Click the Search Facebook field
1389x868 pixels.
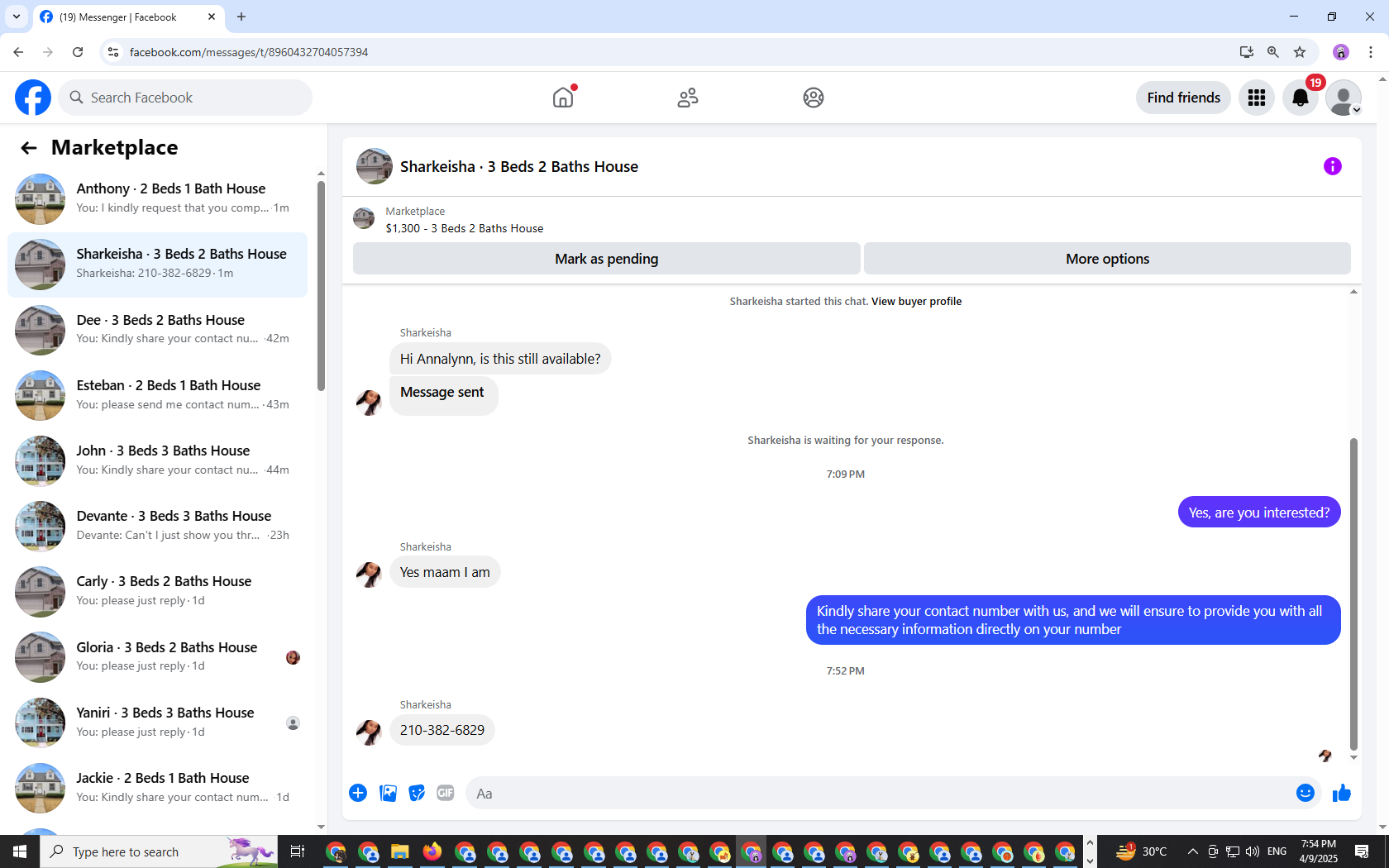click(x=185, y=98)
